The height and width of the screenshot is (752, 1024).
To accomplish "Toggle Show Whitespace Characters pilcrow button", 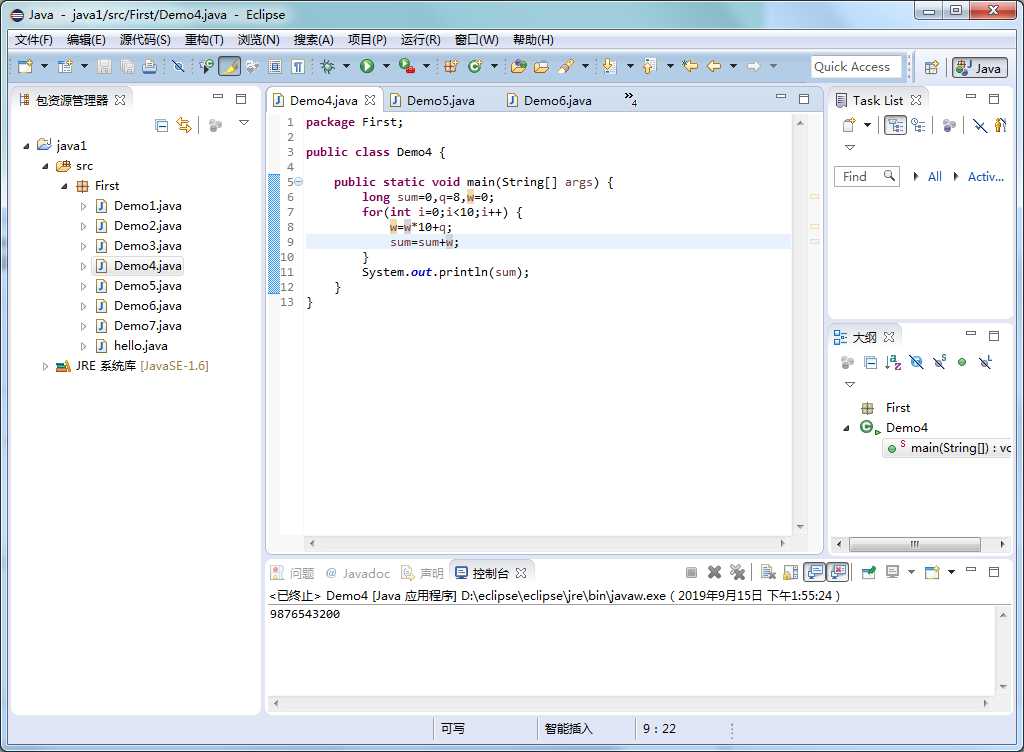I will (x=298, y=66).
